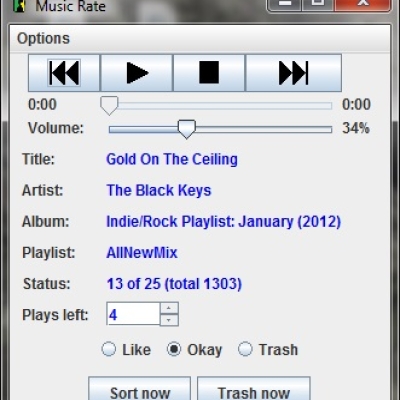Skip to the next track

[x=293, y=73]
